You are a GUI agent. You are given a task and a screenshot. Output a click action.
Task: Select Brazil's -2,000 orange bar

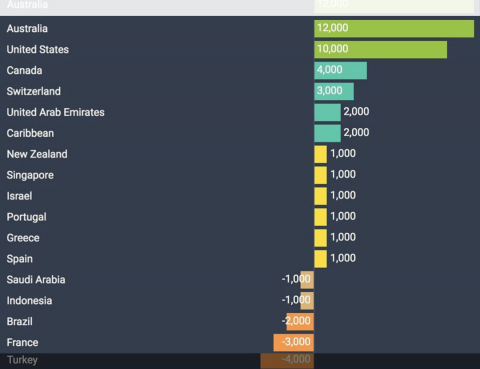pyautogui.click(x=300, y=322)
